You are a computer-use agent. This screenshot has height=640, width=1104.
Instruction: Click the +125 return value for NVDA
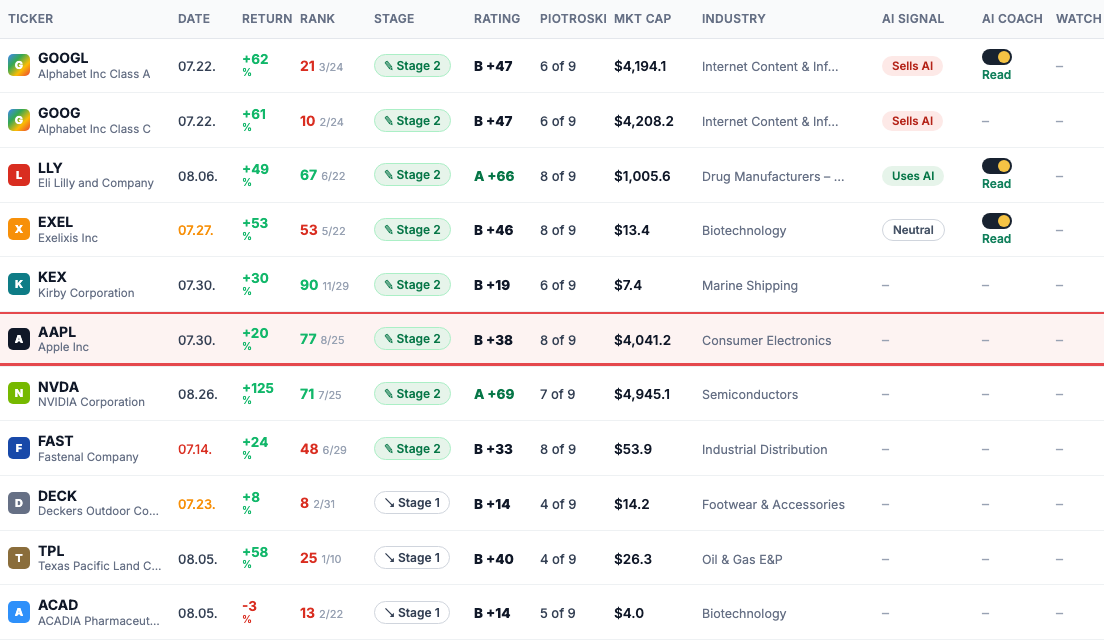tap(258, 388)
